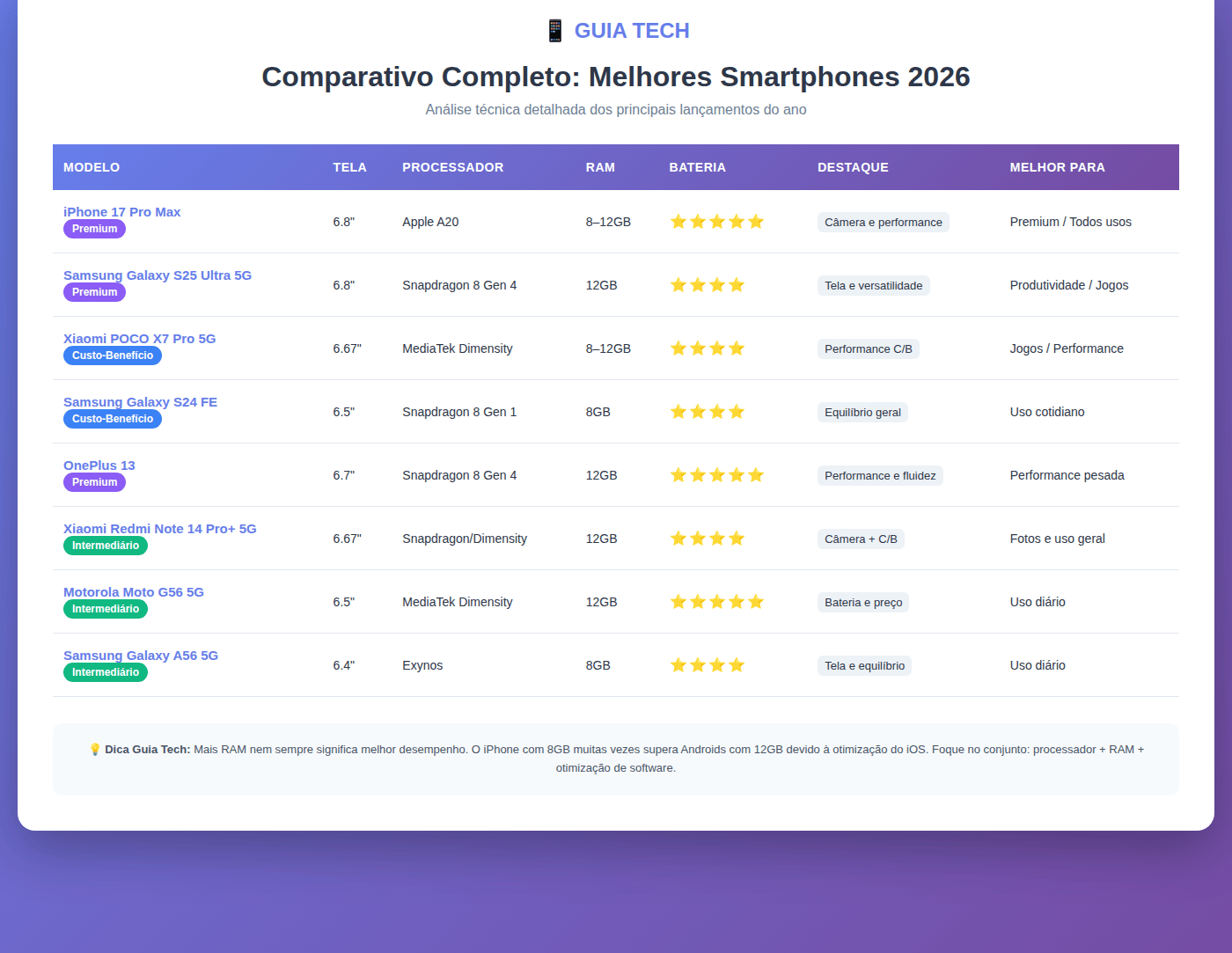Click the 'Comparativo Completo' page heading
This screenshot has width=1232, height=953.
616,77
